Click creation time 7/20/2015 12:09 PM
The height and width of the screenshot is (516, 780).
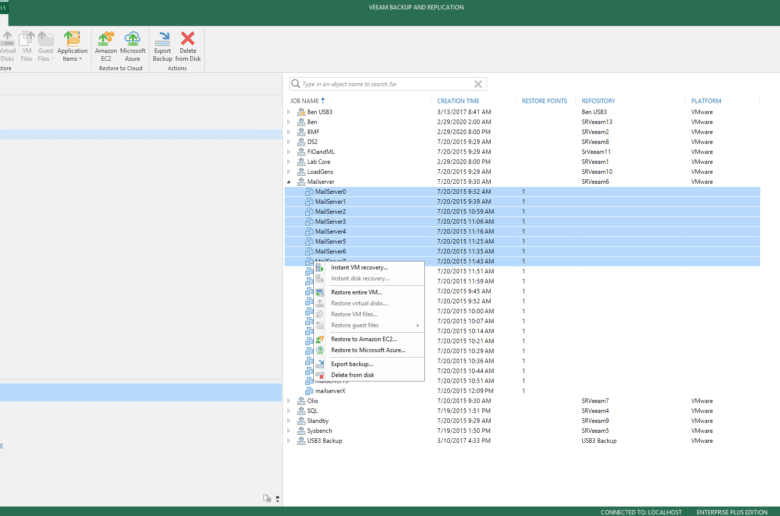tap(465, 391)
